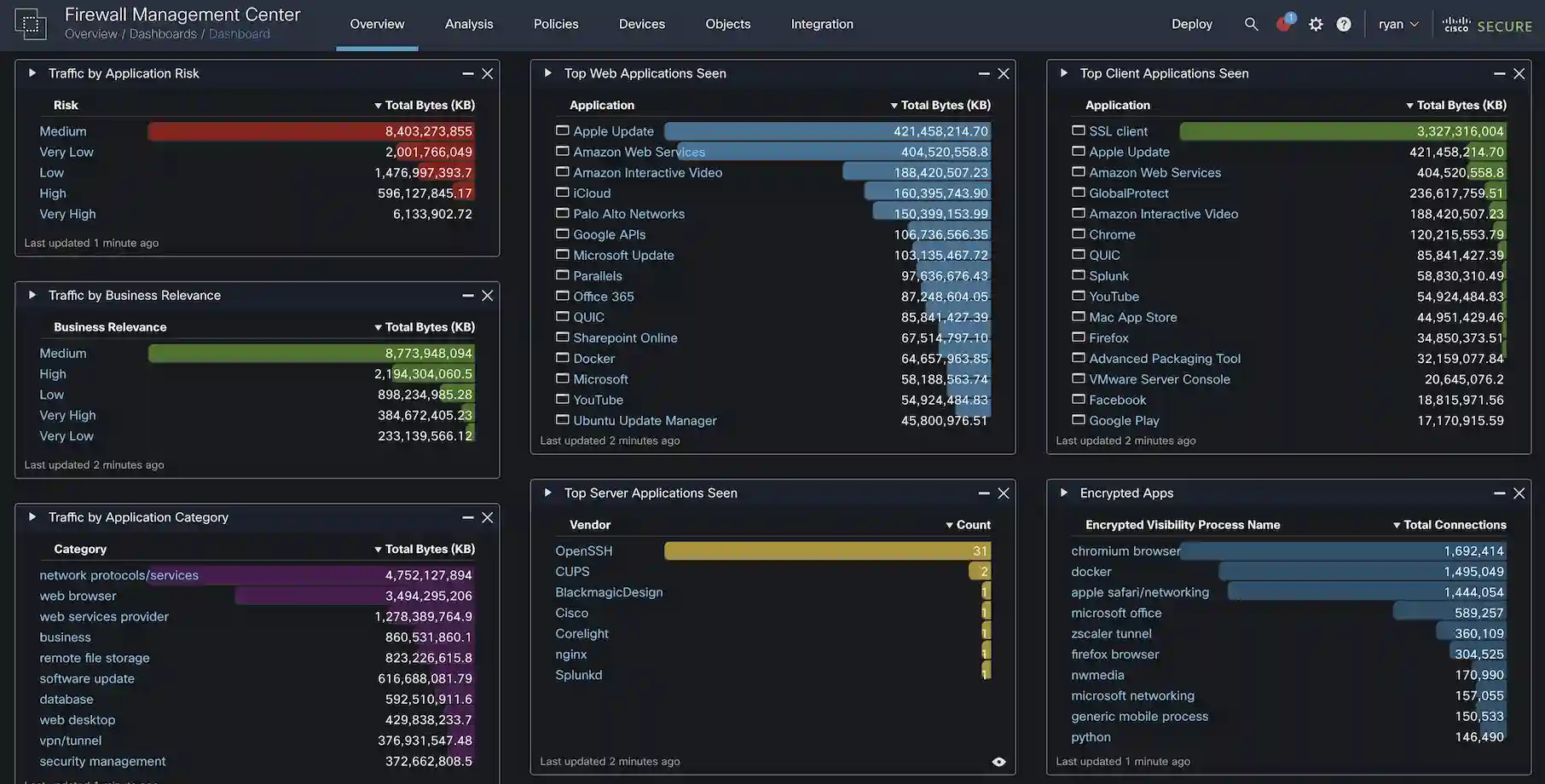Open the notifications icon with the badge
1545x784 pixels.
tap(1282, 23)
